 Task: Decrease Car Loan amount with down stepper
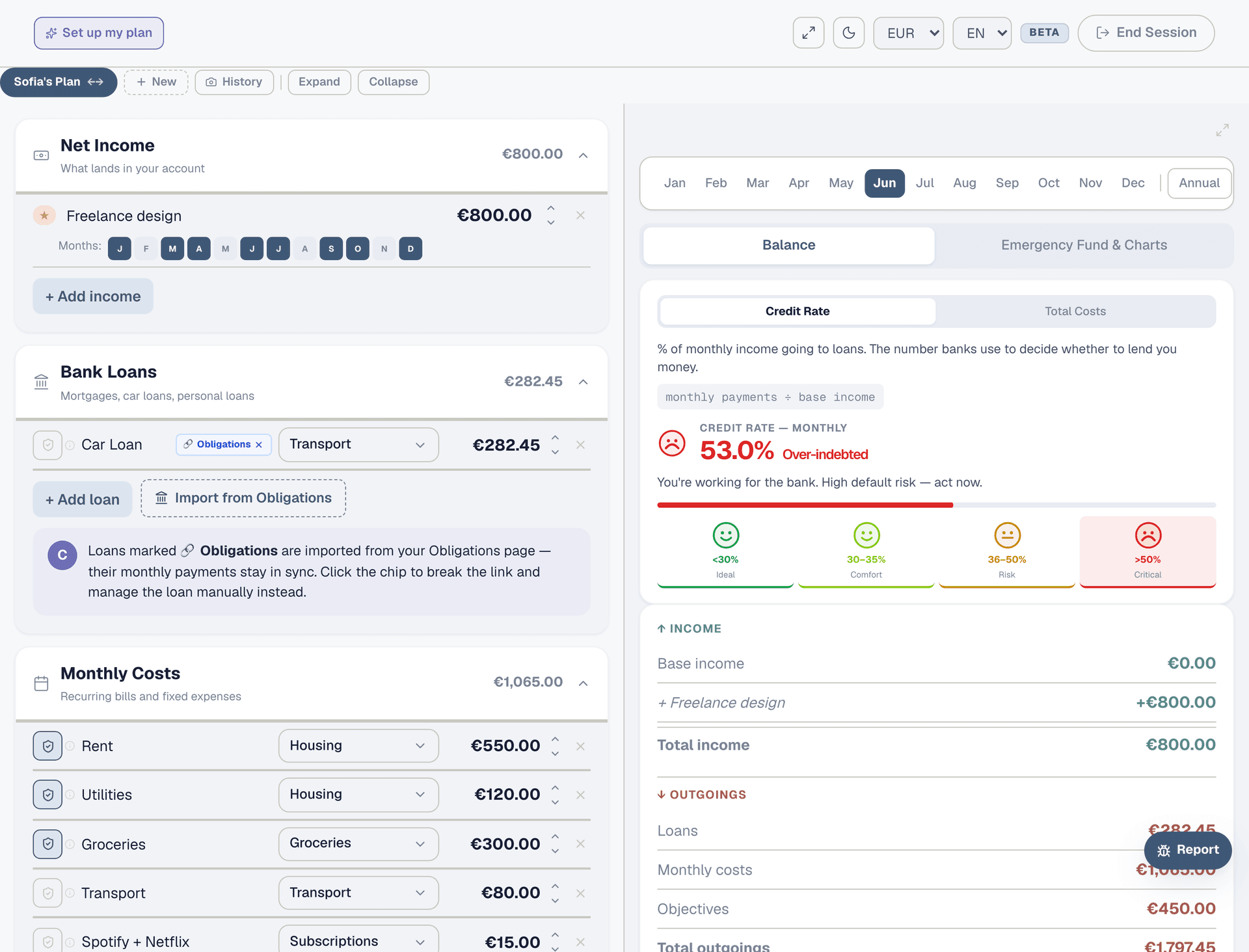(555, 453)
